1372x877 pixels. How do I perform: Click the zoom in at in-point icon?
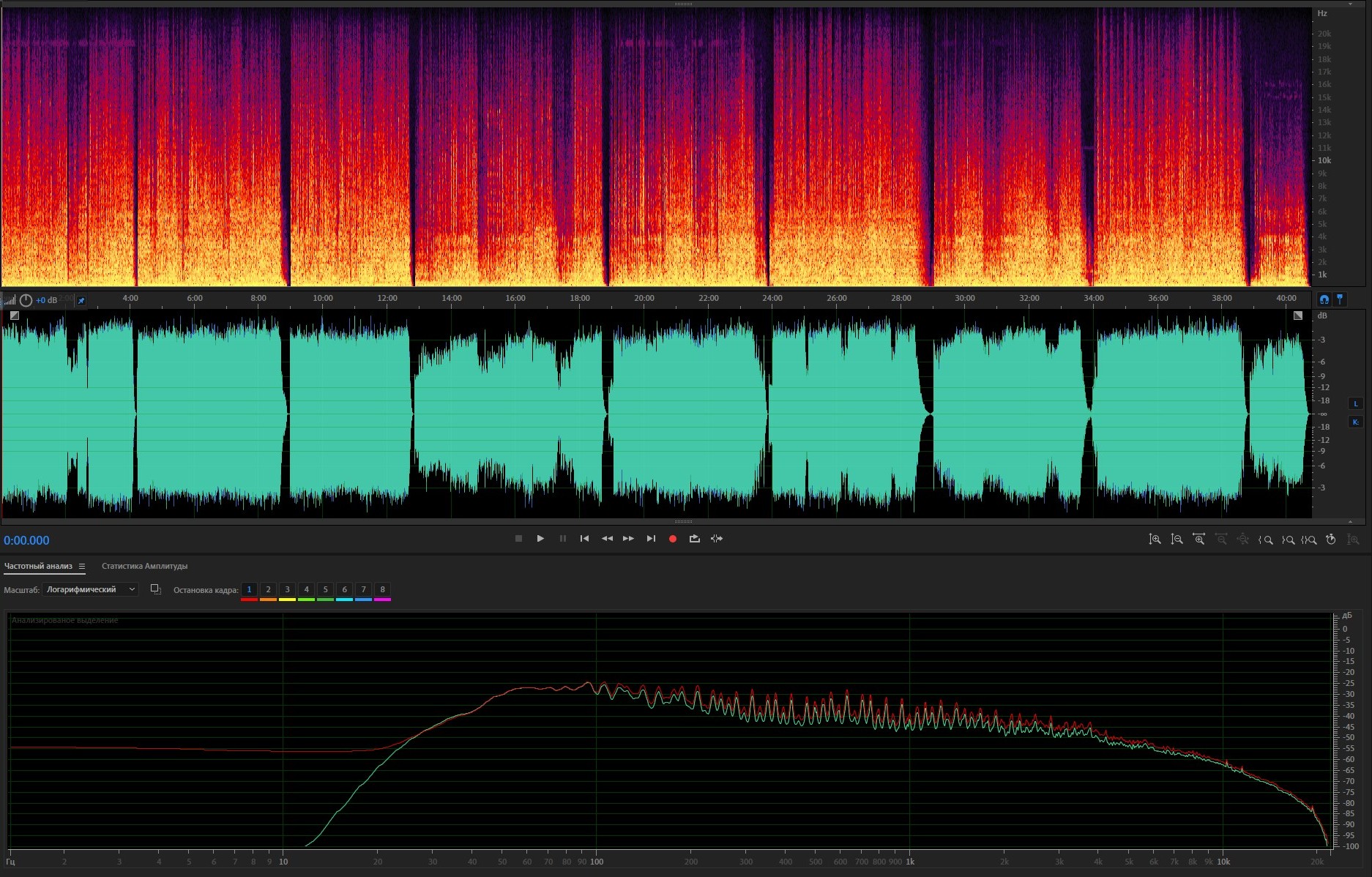(1265, 540)
